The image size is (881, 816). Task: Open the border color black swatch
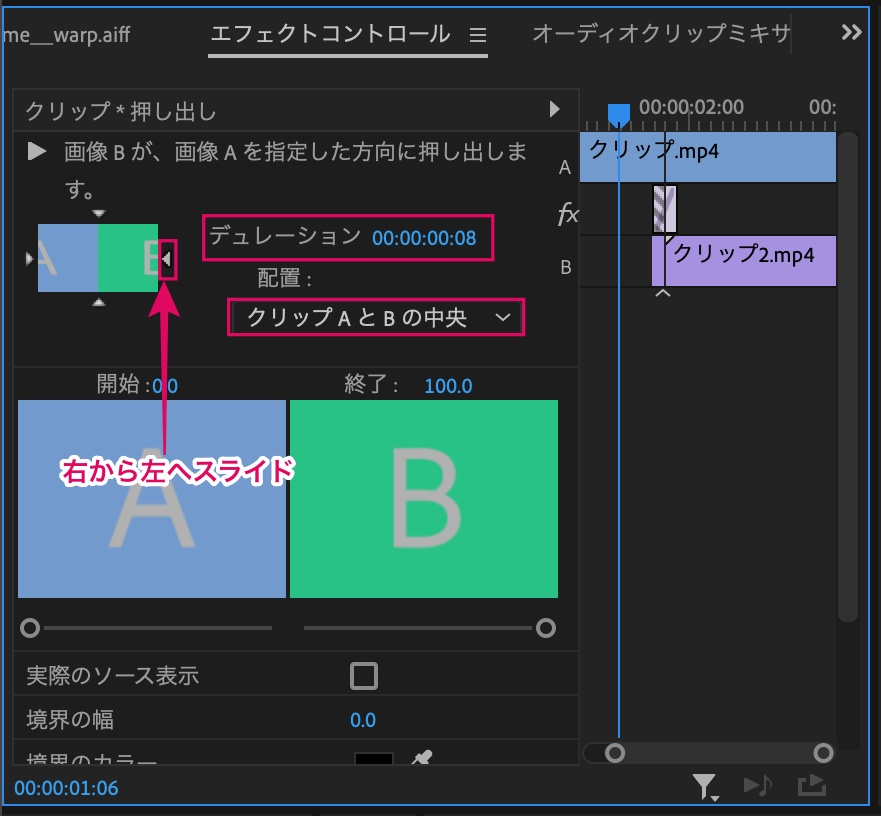374,759
